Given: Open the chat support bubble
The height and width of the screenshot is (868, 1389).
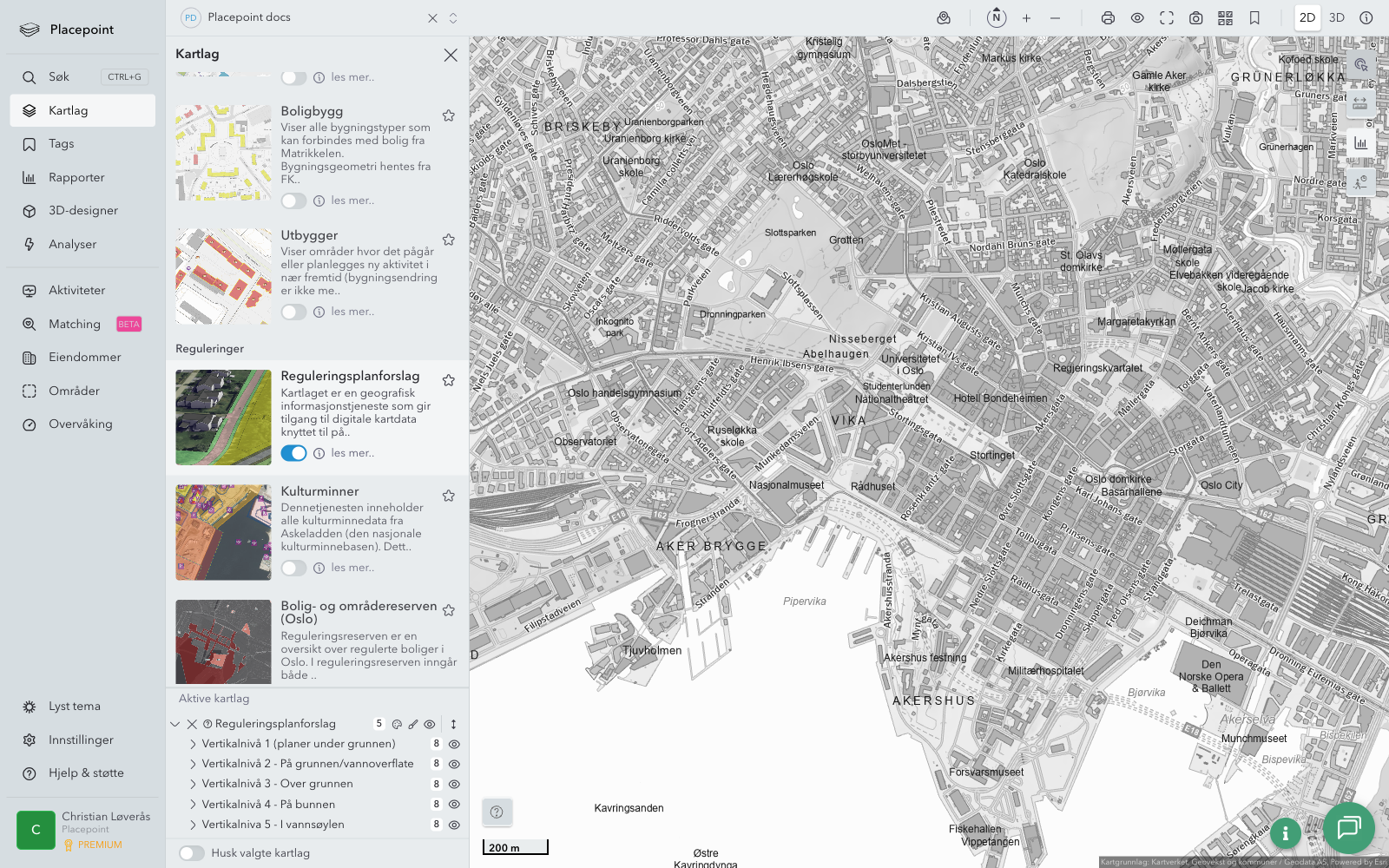Looking at the screenshot, I should [x=1348, y=827].
